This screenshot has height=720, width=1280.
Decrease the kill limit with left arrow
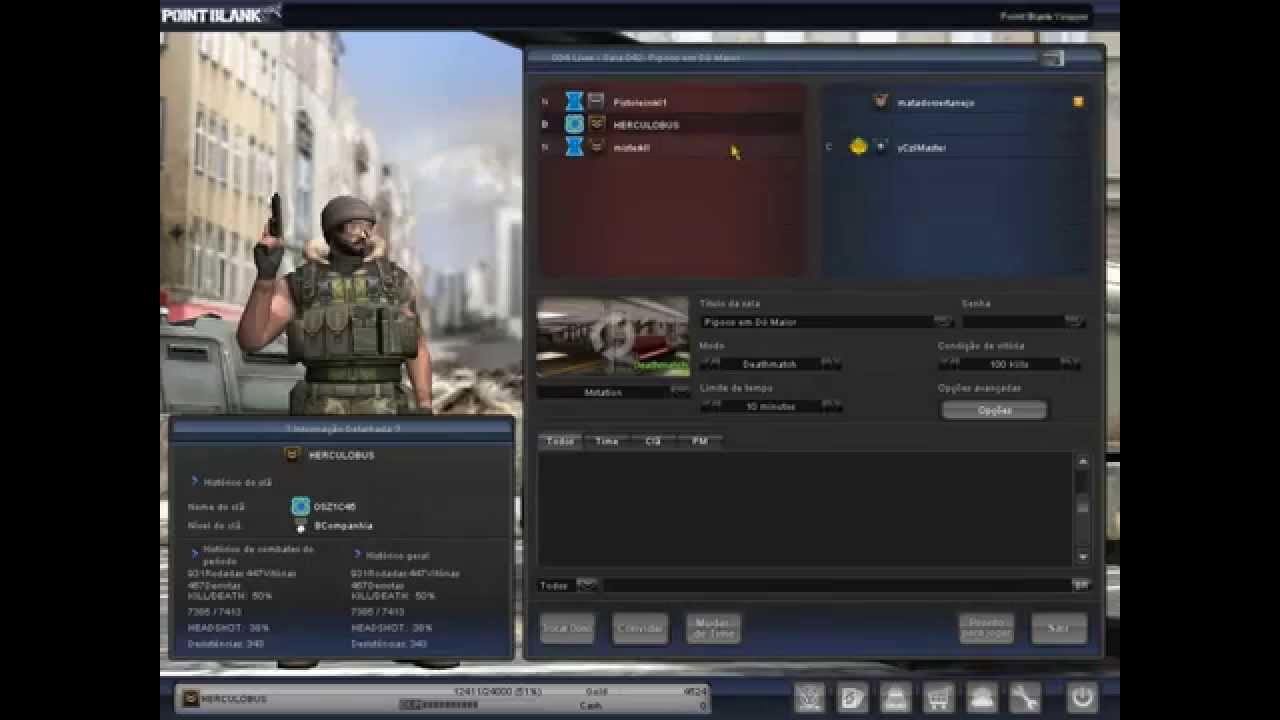pyautogui.click(x=950, y=364)
